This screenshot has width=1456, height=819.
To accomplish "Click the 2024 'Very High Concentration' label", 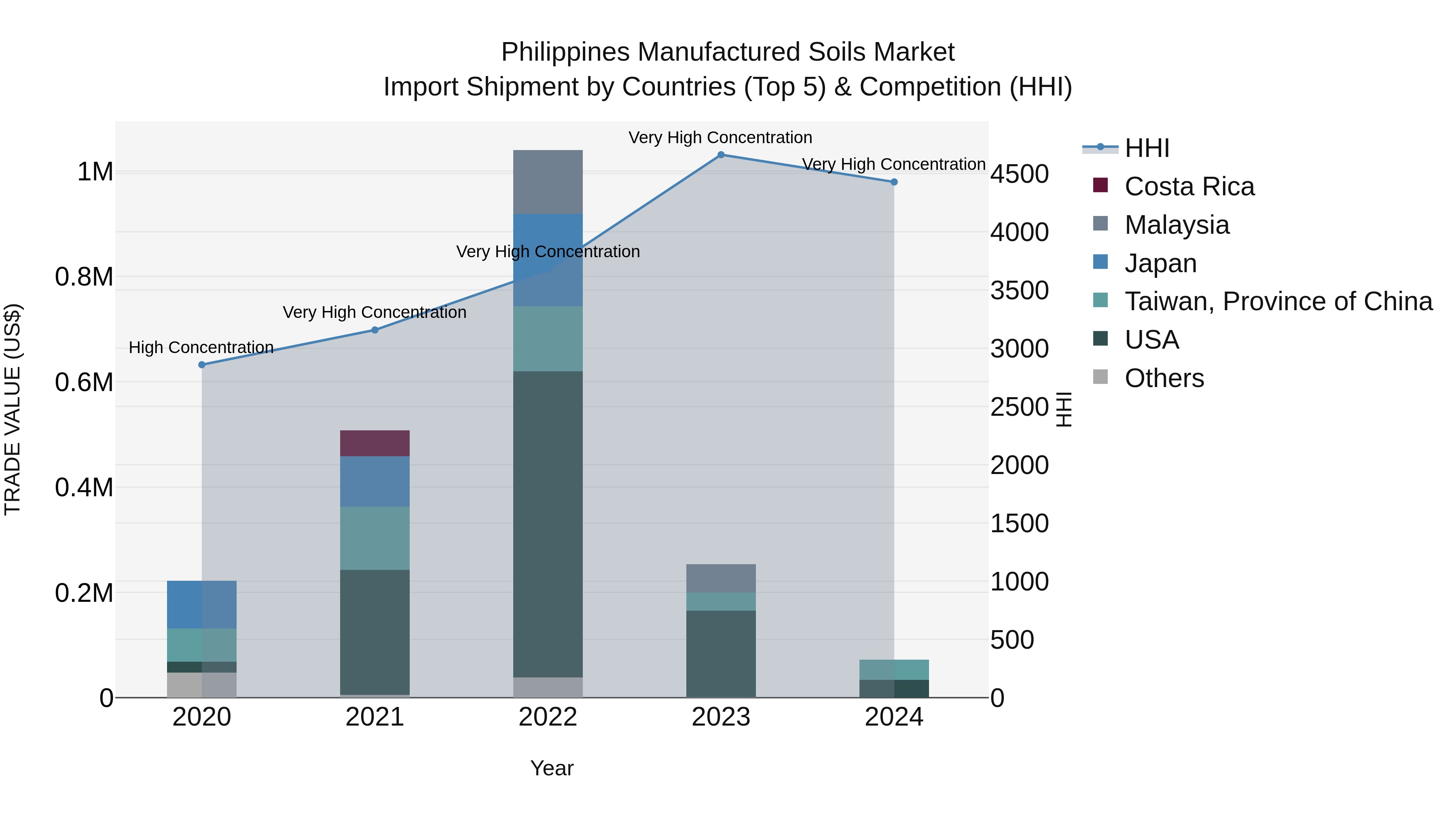I will [893, 164].
